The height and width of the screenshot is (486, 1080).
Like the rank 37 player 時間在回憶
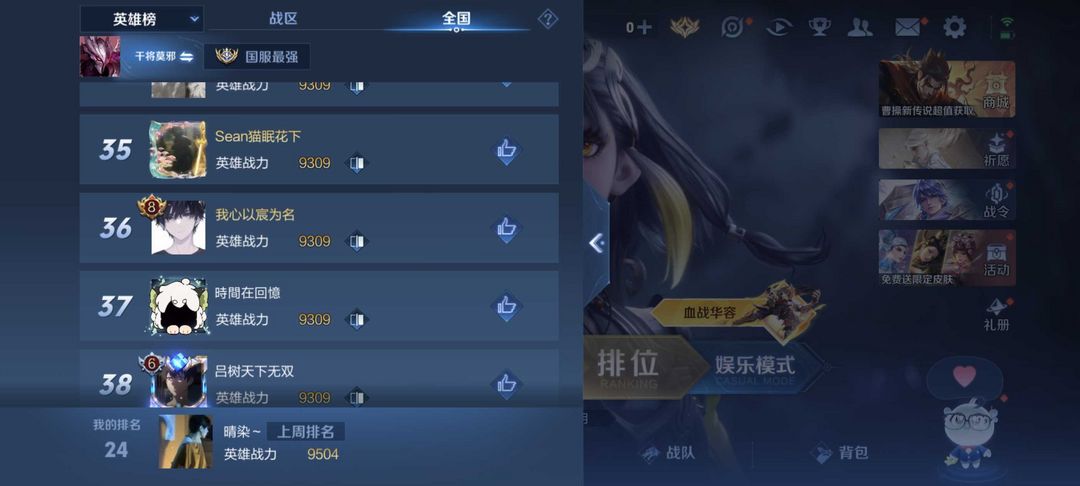[x=506, y=306]
